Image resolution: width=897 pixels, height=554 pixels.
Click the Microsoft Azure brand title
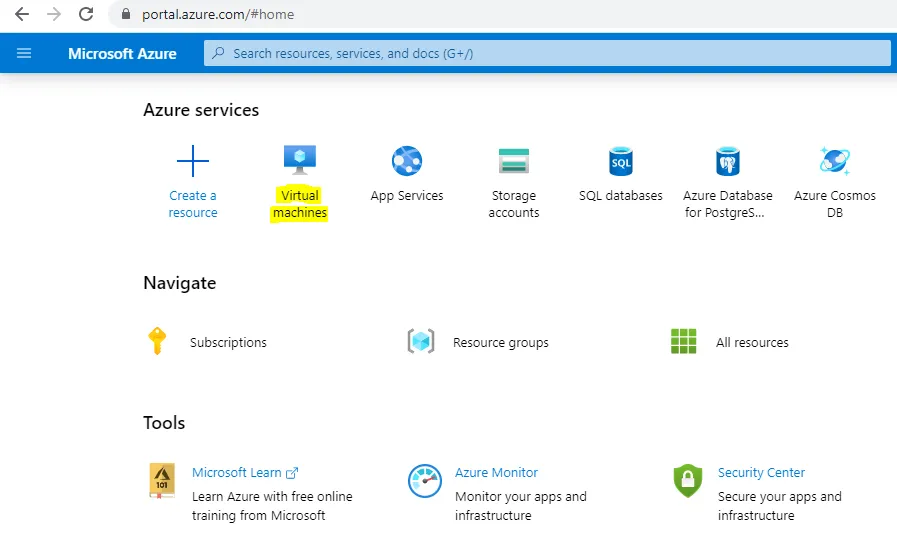[x=122, y=53]
